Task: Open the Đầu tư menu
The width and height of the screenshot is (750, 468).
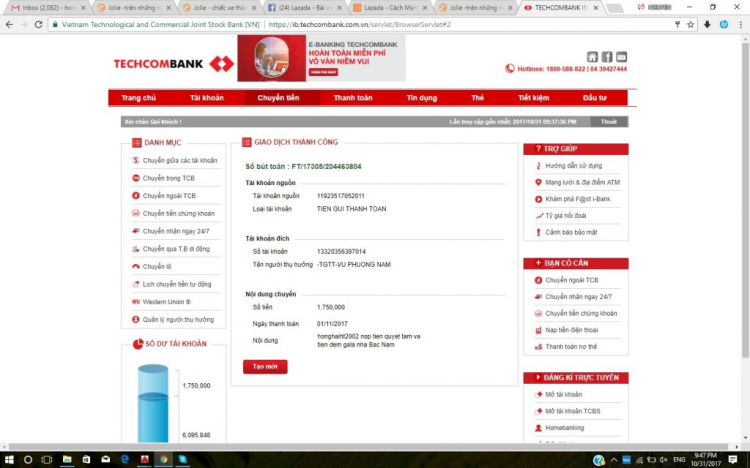Action: (x=595, y=98)
